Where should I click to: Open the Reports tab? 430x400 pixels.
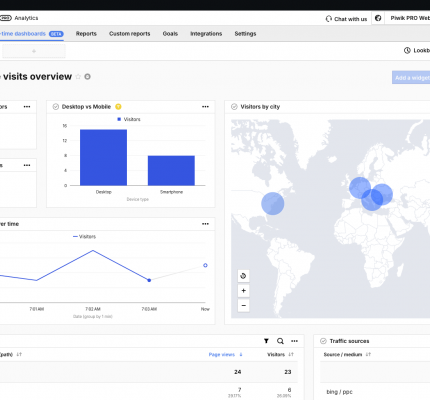click(86, 34)
